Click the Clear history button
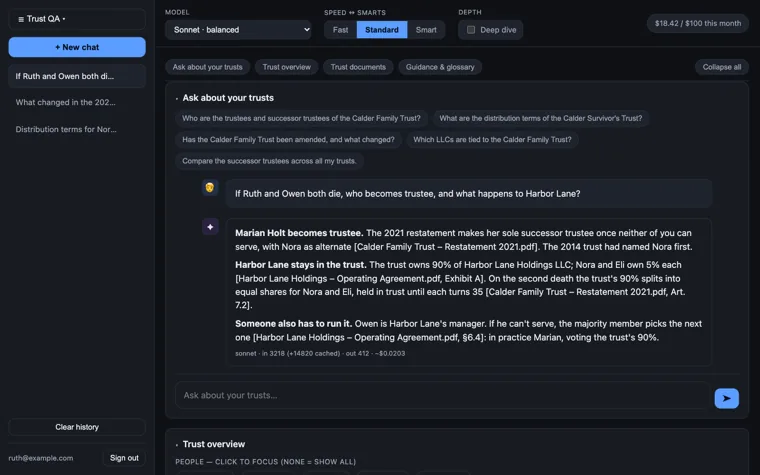 77,427
